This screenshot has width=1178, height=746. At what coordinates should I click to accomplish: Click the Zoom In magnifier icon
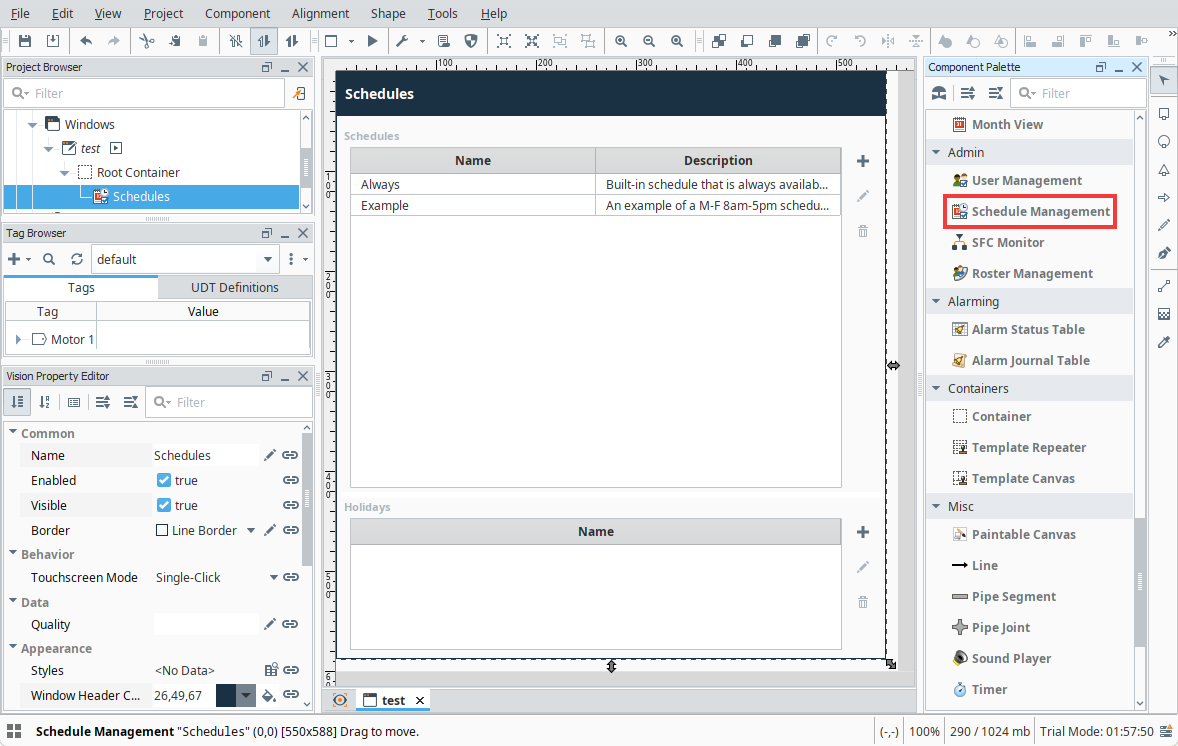(x=621, y=41)
